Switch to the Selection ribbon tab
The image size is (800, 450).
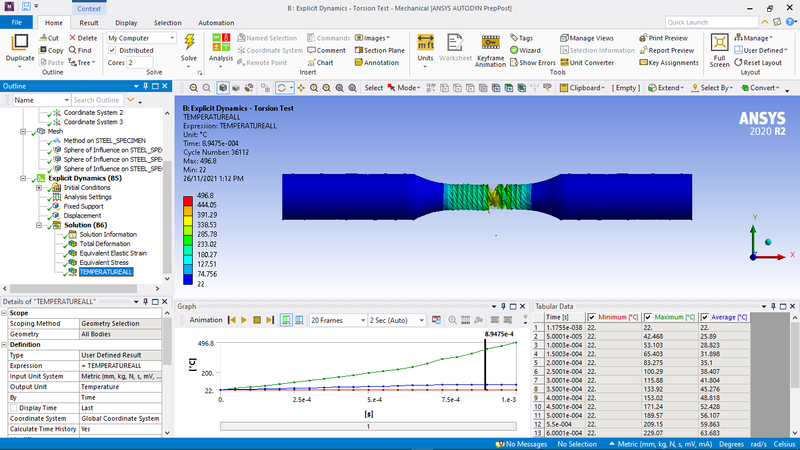[x=167, y=22]
